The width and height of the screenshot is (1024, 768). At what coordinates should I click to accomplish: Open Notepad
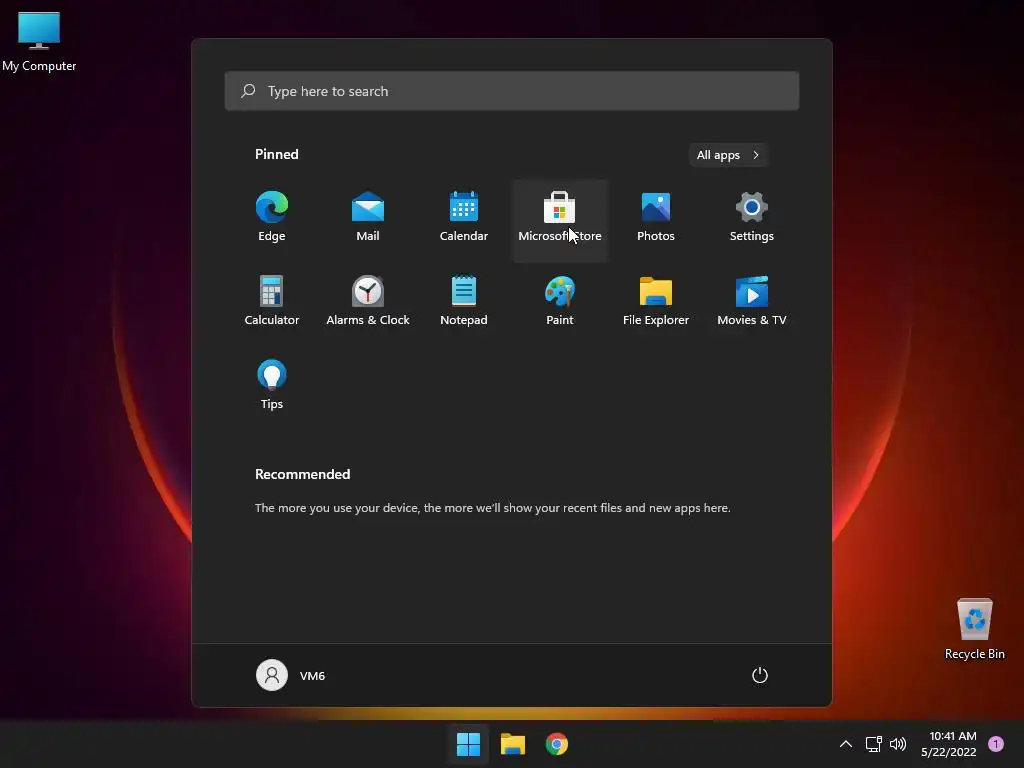(x=464, y=301)
